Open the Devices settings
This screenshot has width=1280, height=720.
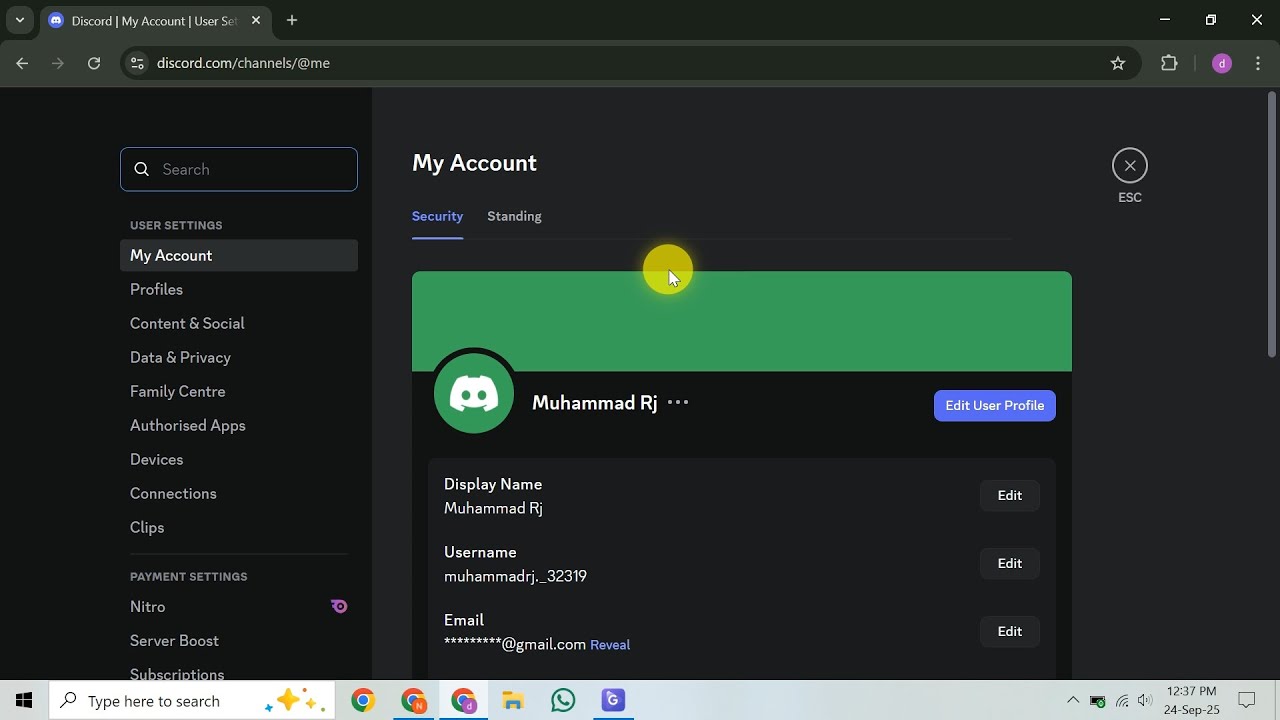pyautogui.click(x=239, y=459)
